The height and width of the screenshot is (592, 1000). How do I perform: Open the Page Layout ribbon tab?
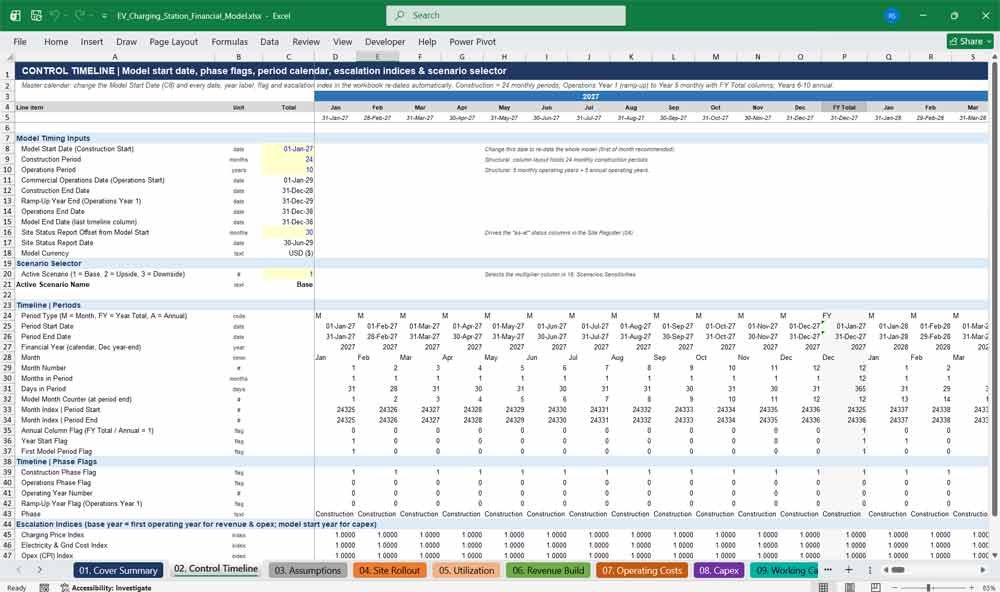pos(173,41)
